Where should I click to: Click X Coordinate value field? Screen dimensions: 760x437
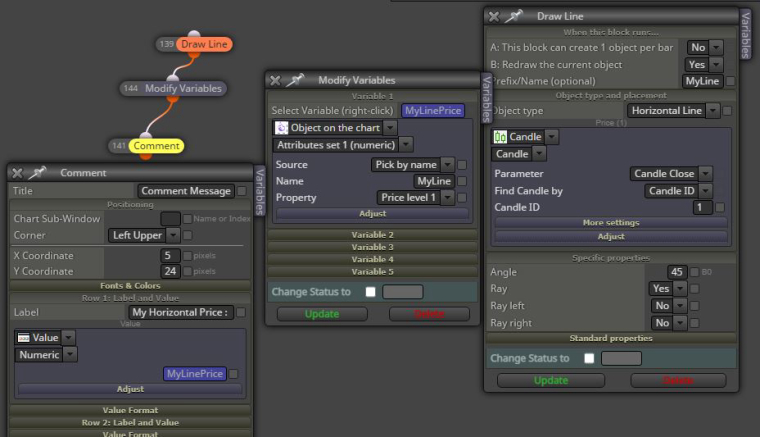pos(170,255)
